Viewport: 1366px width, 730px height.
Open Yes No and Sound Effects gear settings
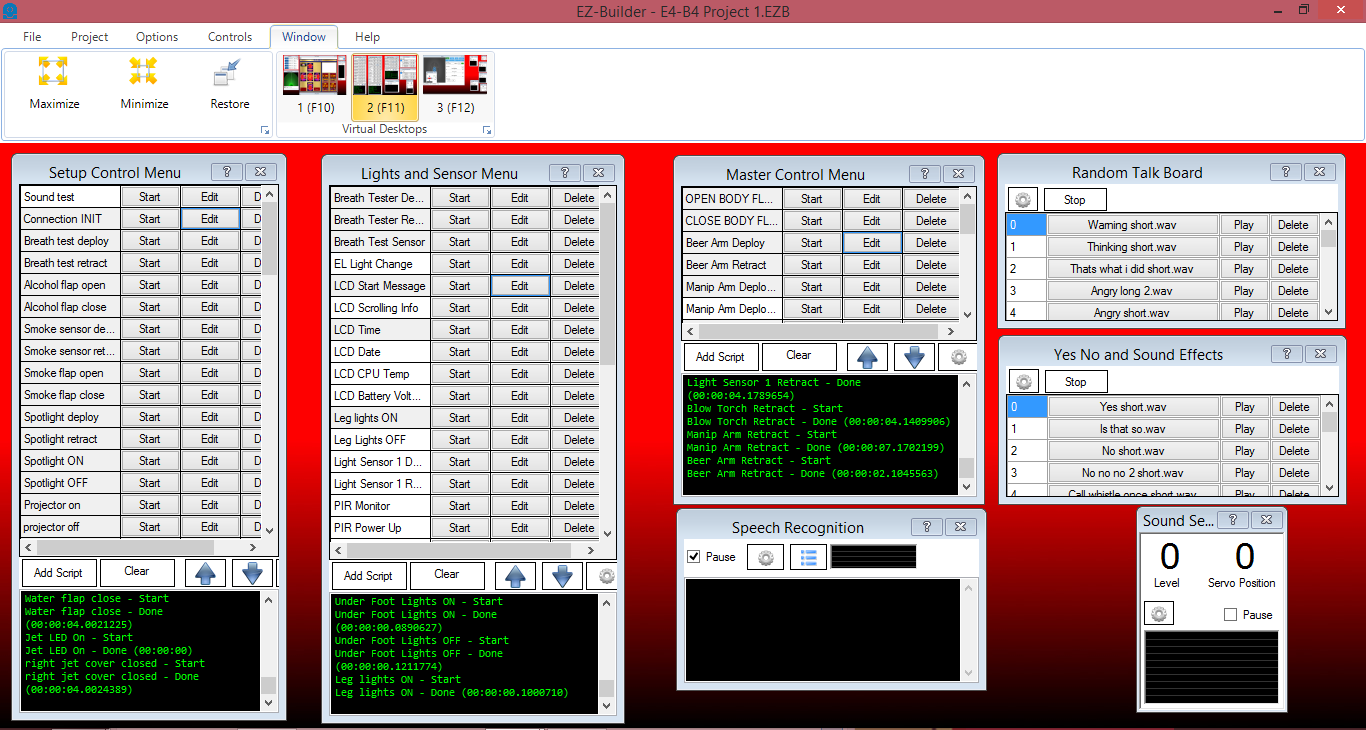pyautogui.click(x=1024, y=381)
